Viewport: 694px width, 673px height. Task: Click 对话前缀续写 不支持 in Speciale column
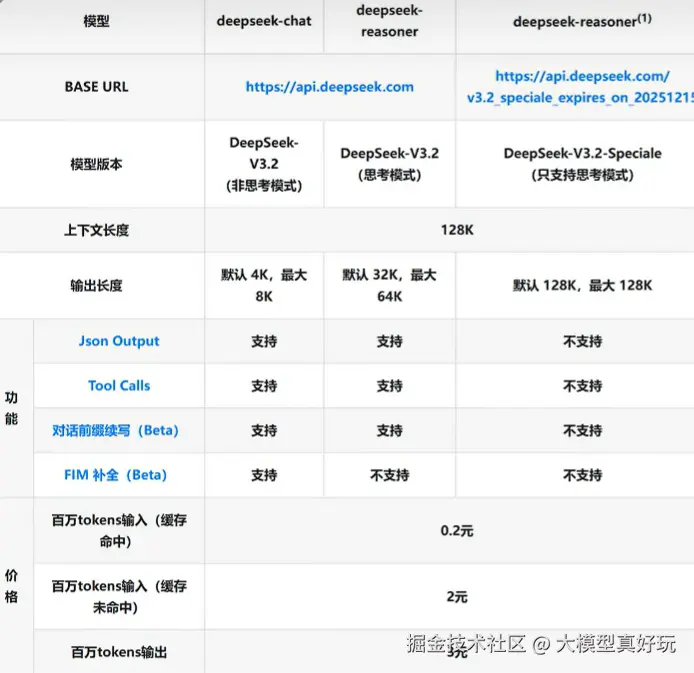pyautogui.click(x=582, y=431)
